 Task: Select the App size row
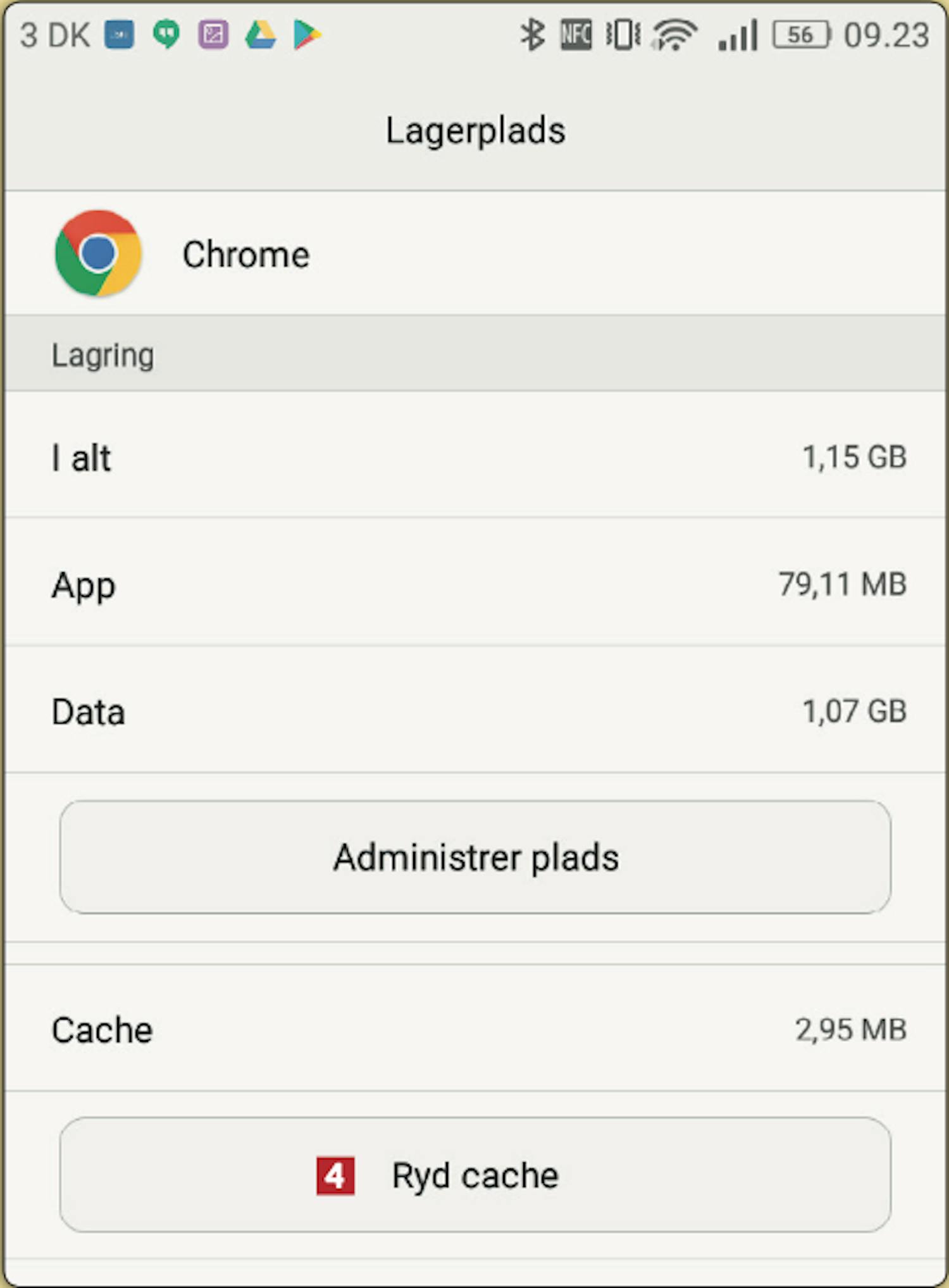pyautogui.click(x=475, y=583)
